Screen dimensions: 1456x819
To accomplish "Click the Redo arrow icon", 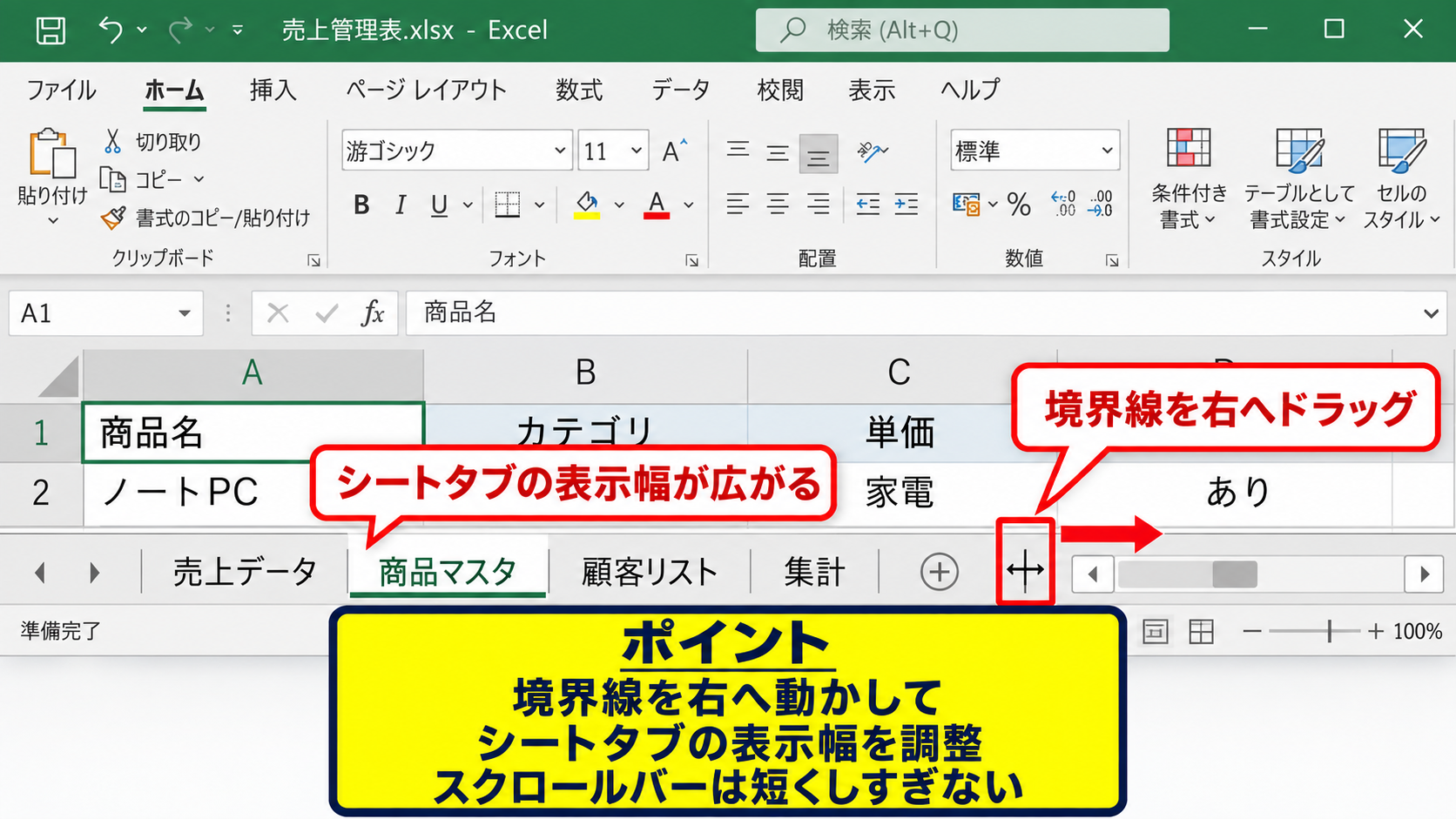I will pyautogui.click(x=180, y=30).
